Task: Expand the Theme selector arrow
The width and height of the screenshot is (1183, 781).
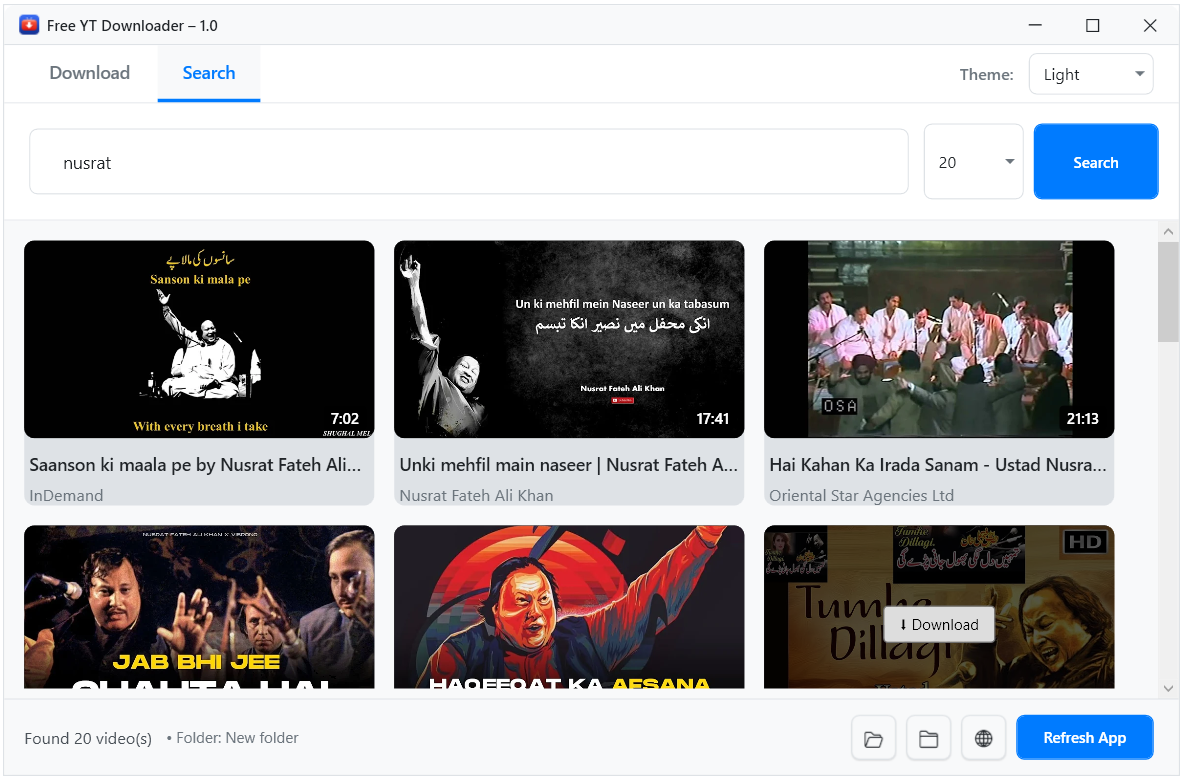Action: (1139, 73)
